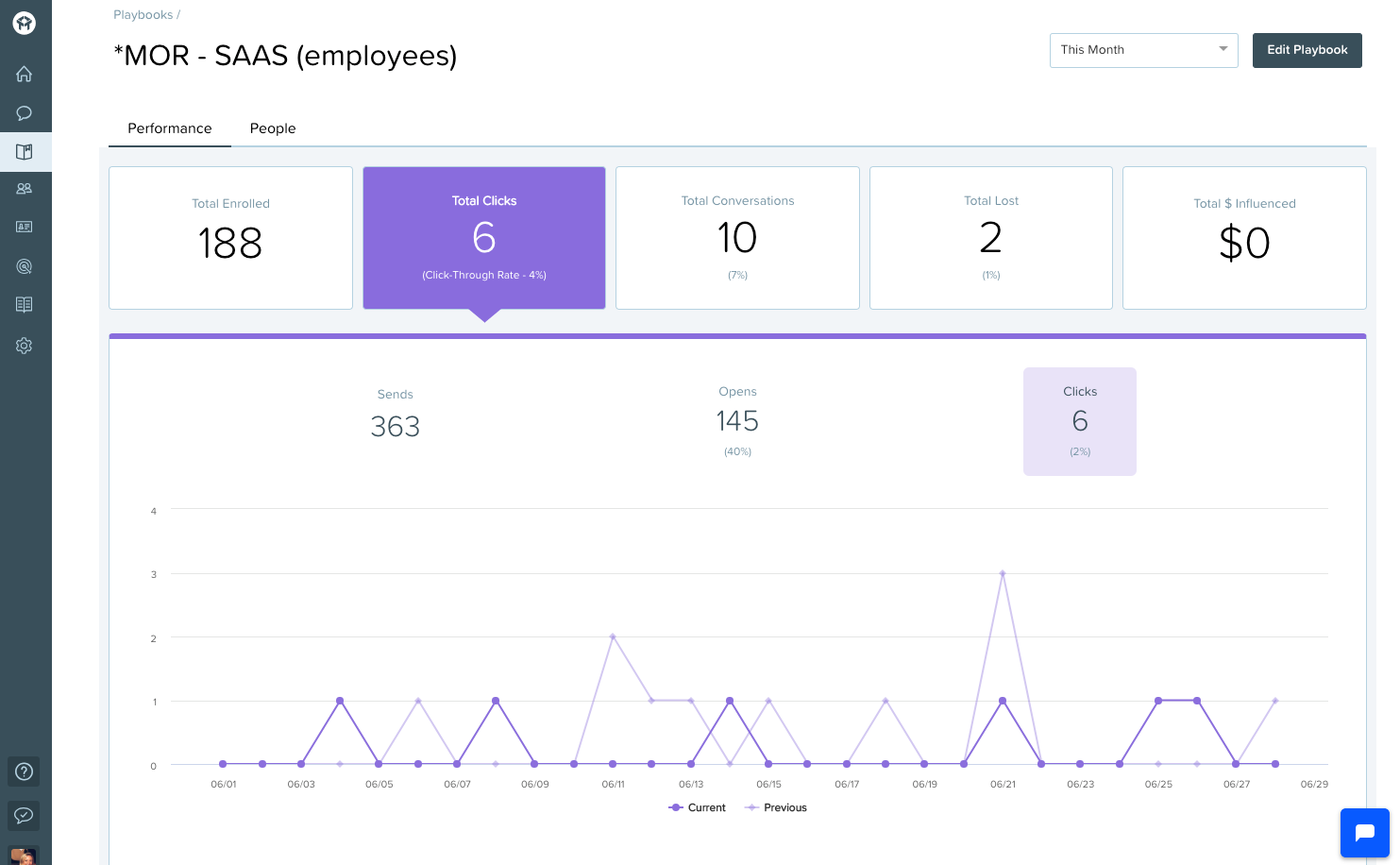
Task: Select the Total Lost card
Action: pos(991,238)
